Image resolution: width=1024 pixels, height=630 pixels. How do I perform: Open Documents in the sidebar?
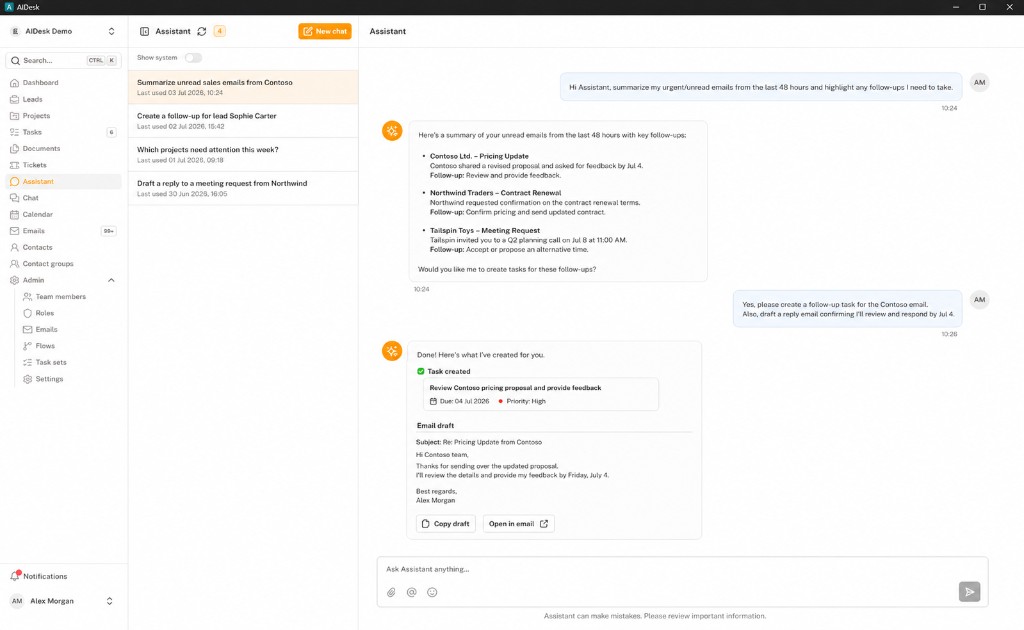pos(41,149)
